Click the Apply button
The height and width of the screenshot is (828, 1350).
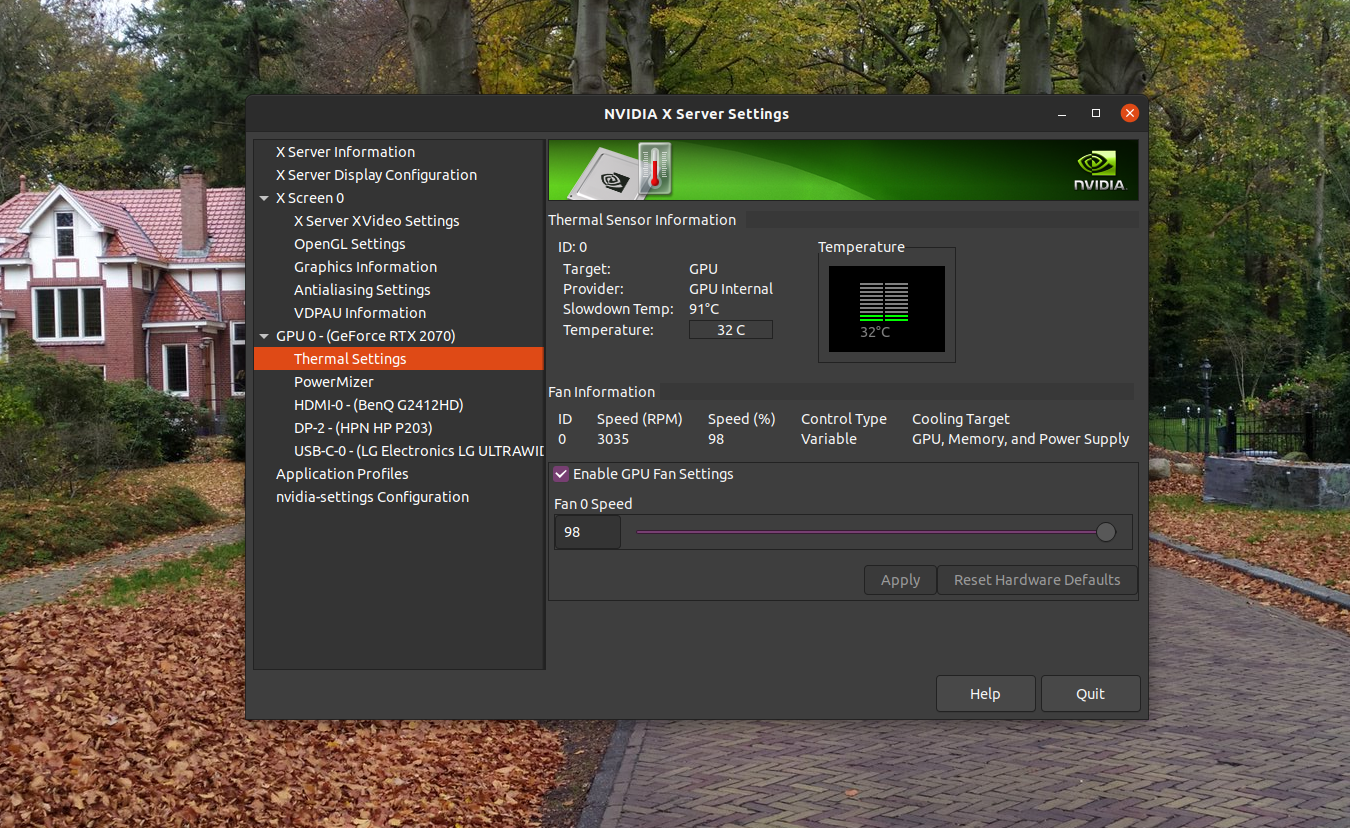tap(900, 580)
